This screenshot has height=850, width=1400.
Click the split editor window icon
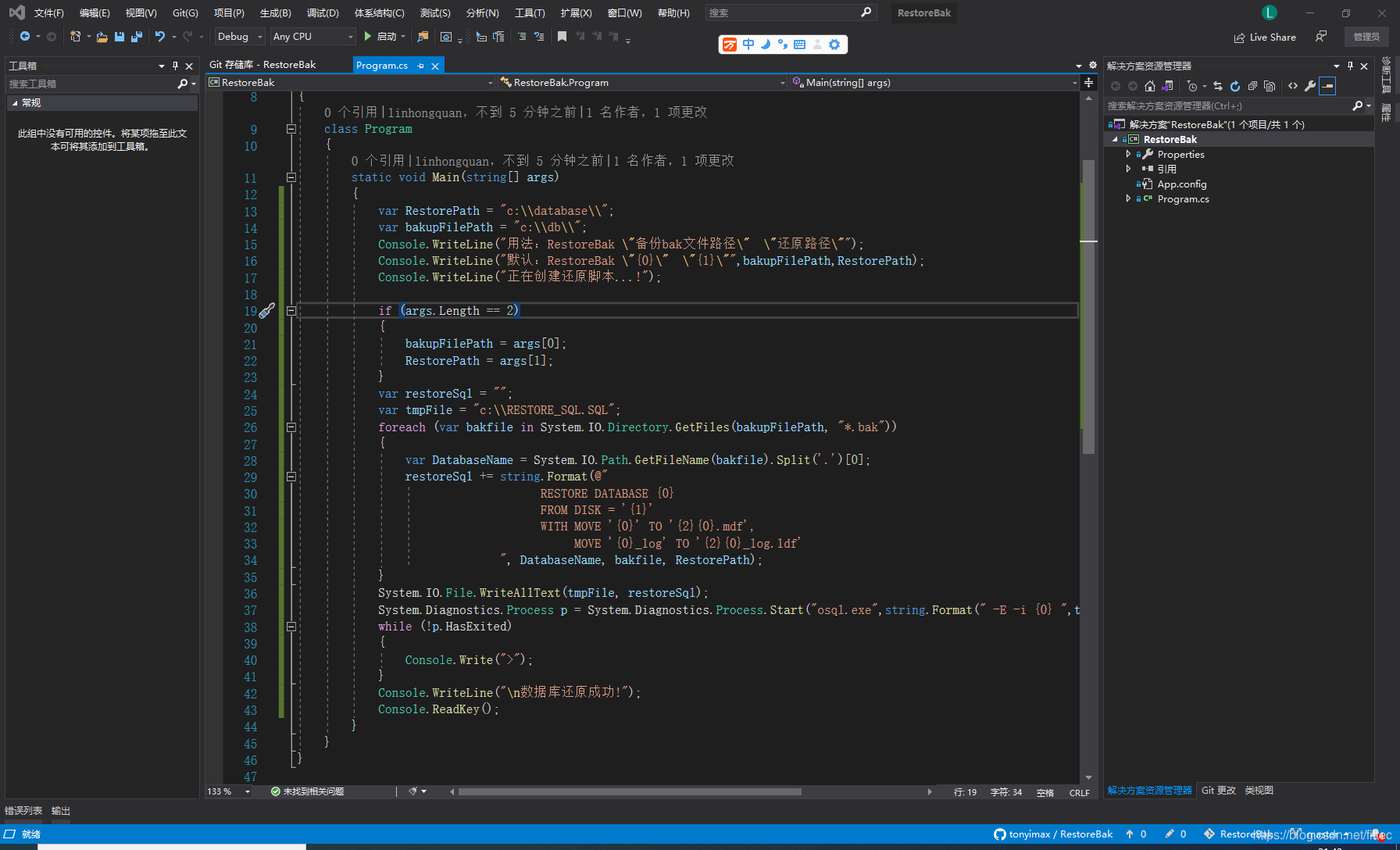[1089, 82]
